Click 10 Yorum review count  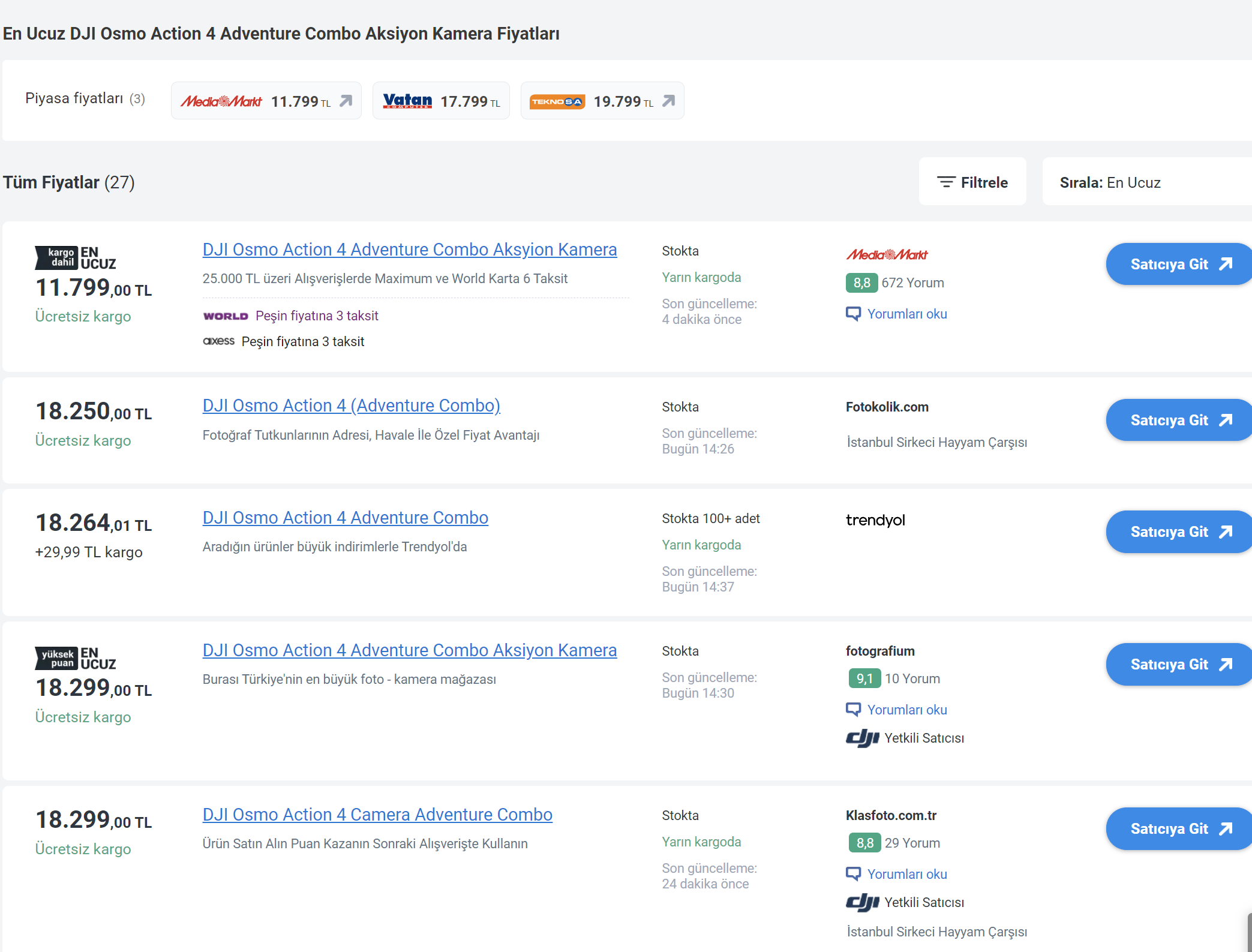click(x=912, y=678)
